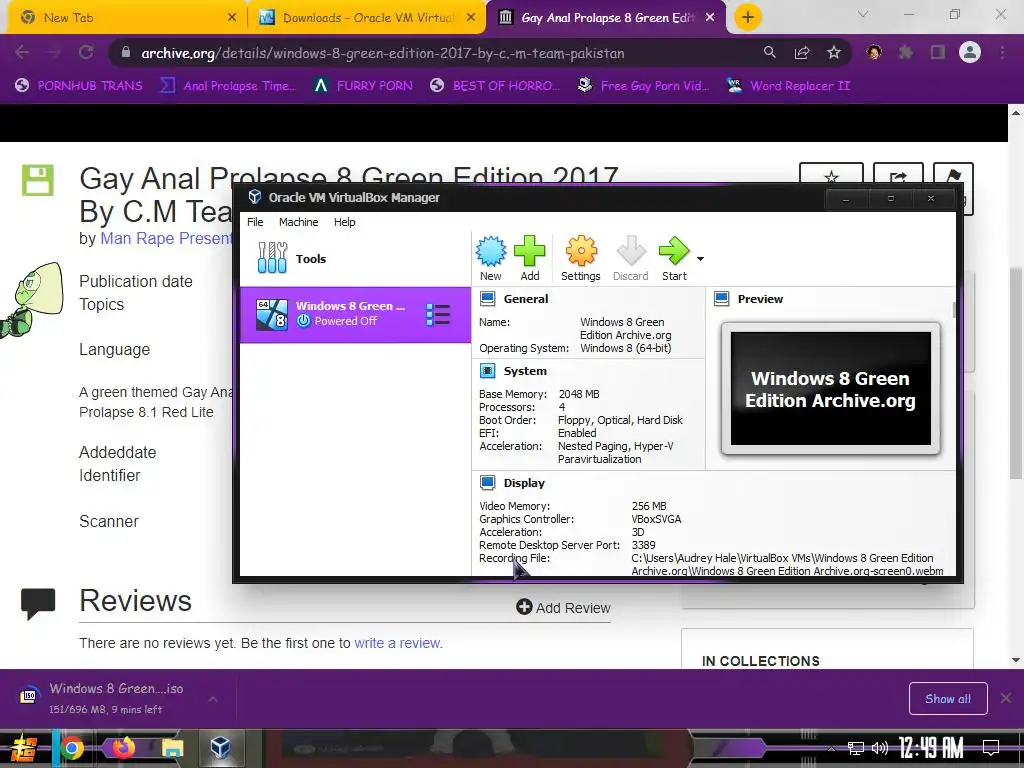Close the downloads bar
The image size is (1024, 768).
[1006, 698]
